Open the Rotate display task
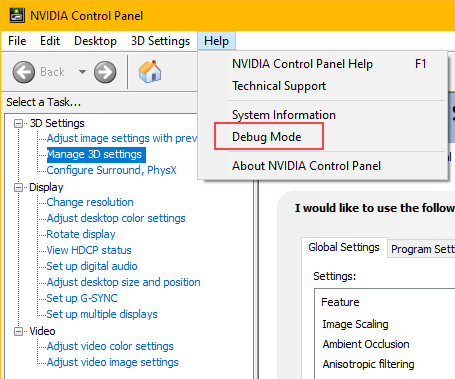455x379 pixels. (x=81, y=234)
